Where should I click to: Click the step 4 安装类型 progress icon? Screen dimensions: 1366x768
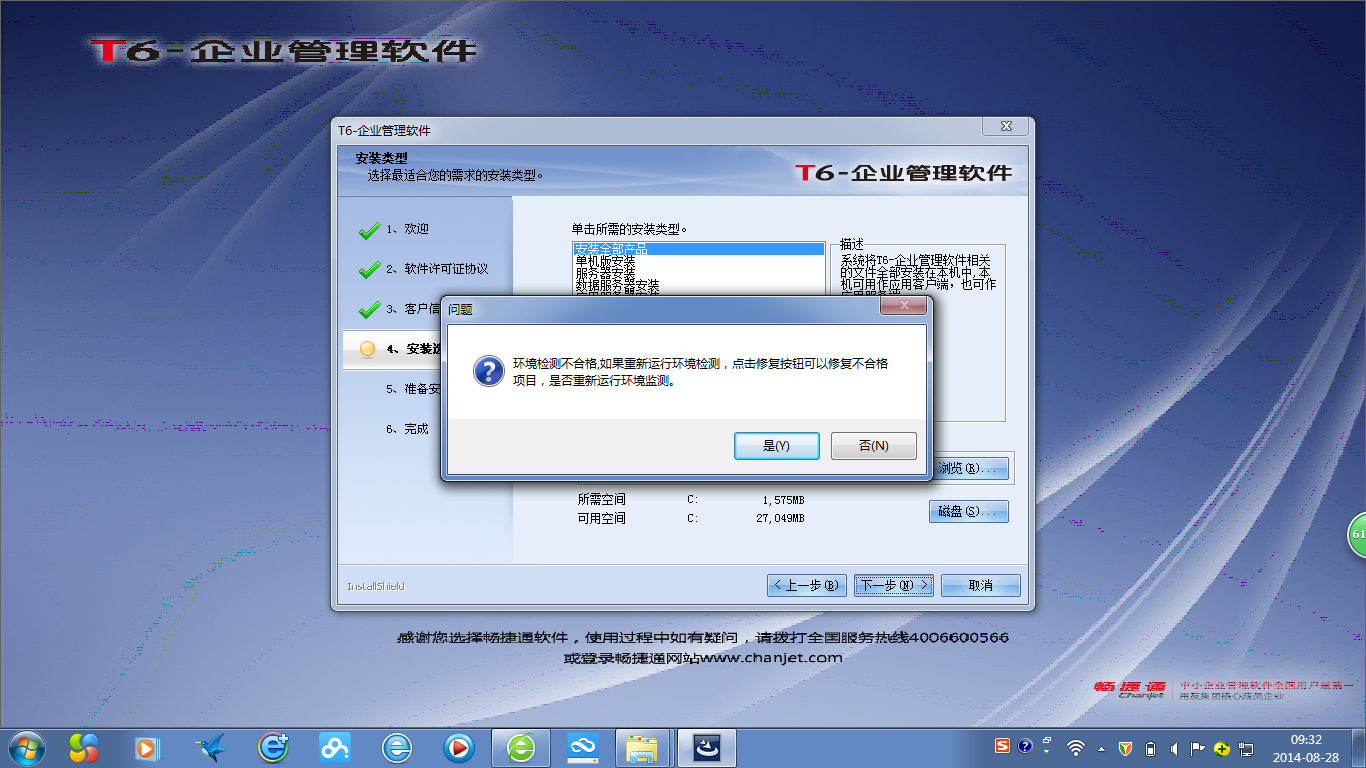[x=365, y=350]
